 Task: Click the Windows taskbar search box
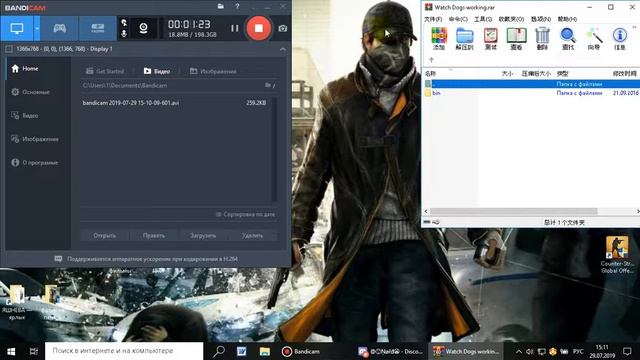point(124,351)
